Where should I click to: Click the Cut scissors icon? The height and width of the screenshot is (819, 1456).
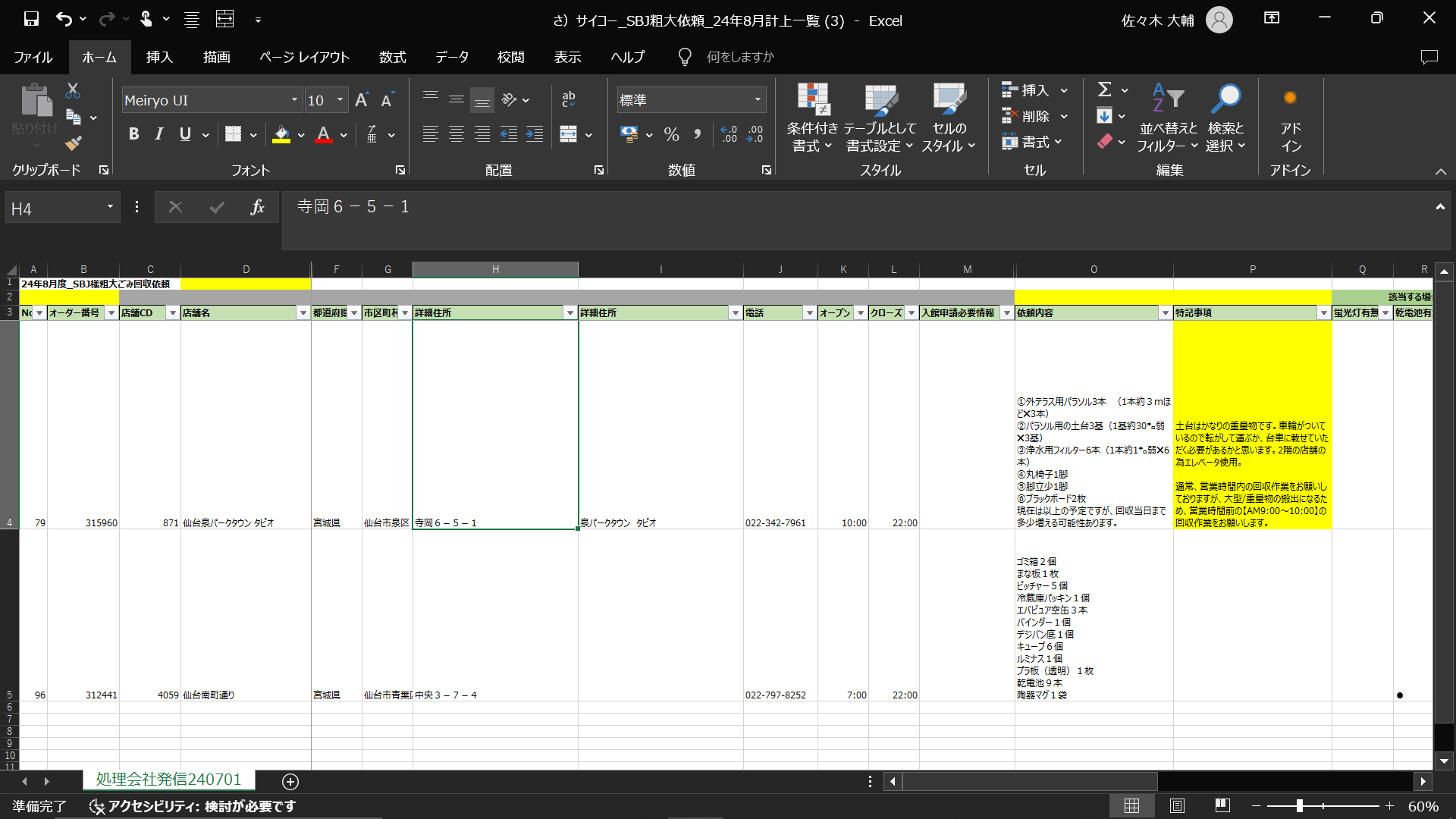[x=73, y=90]
